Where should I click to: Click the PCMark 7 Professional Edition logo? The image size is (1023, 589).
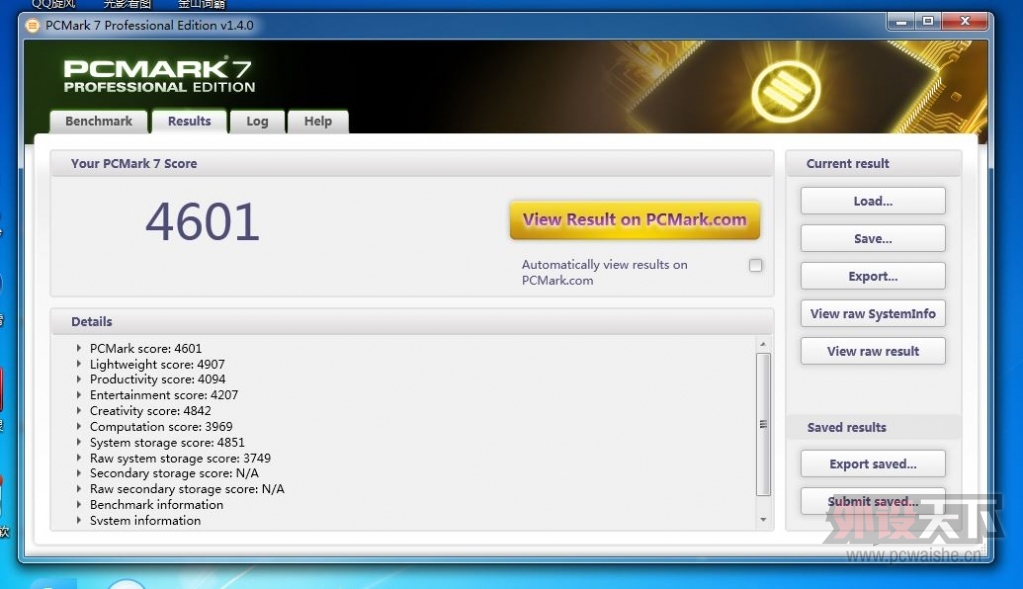click(x=159, y=75)
